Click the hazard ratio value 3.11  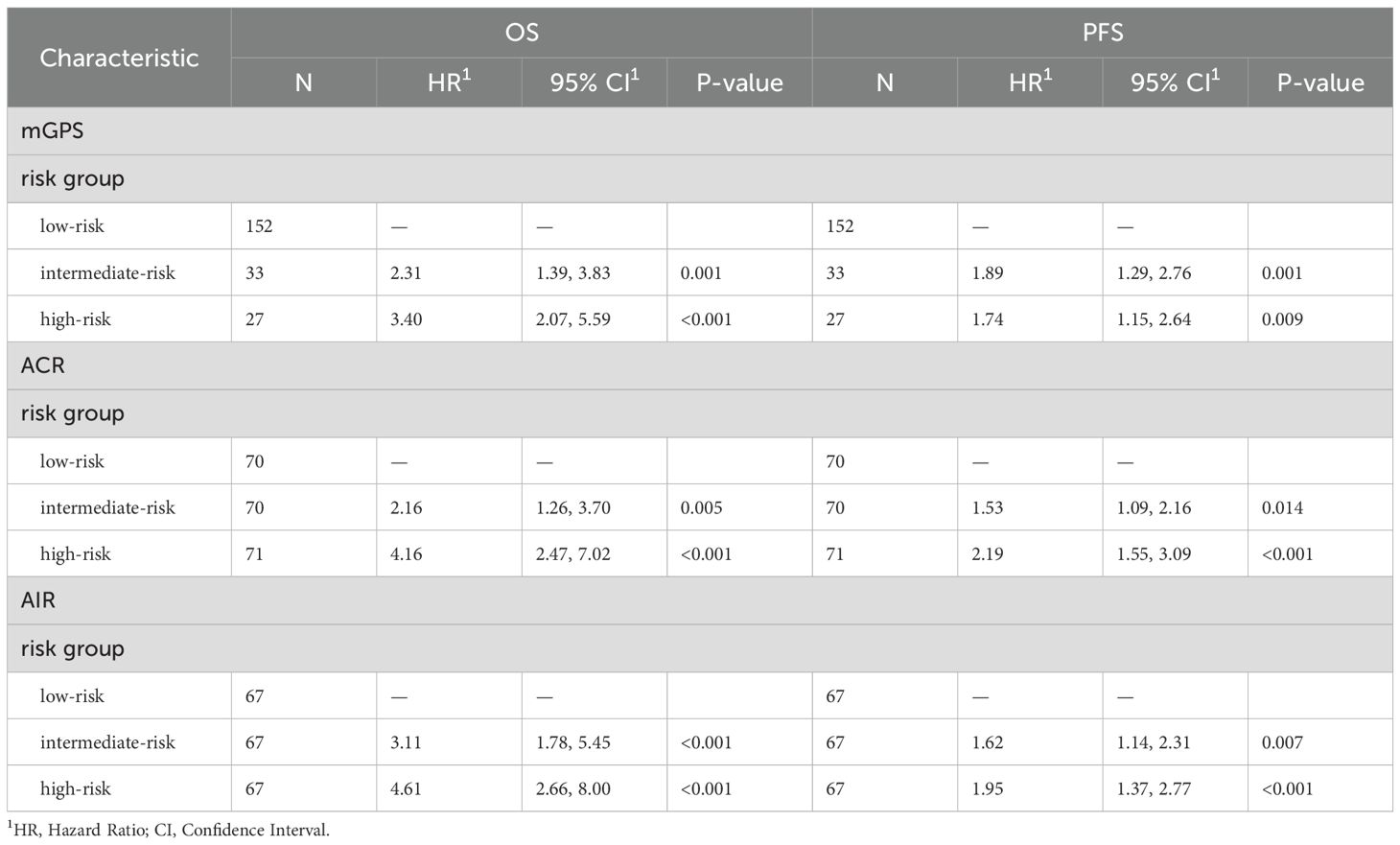[x=406, y=742]
